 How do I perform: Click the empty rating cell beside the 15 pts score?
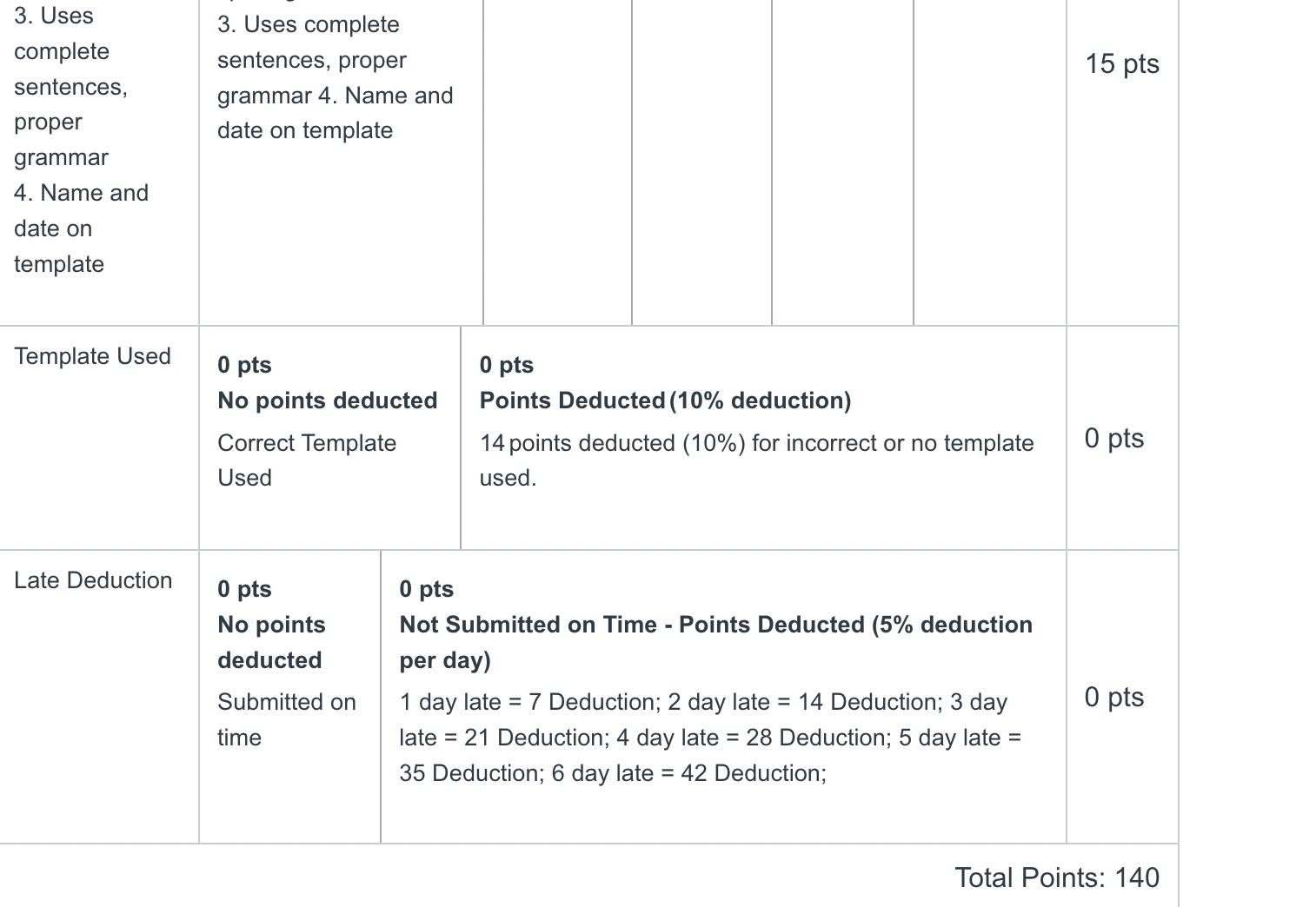click(x=989, y=162)
